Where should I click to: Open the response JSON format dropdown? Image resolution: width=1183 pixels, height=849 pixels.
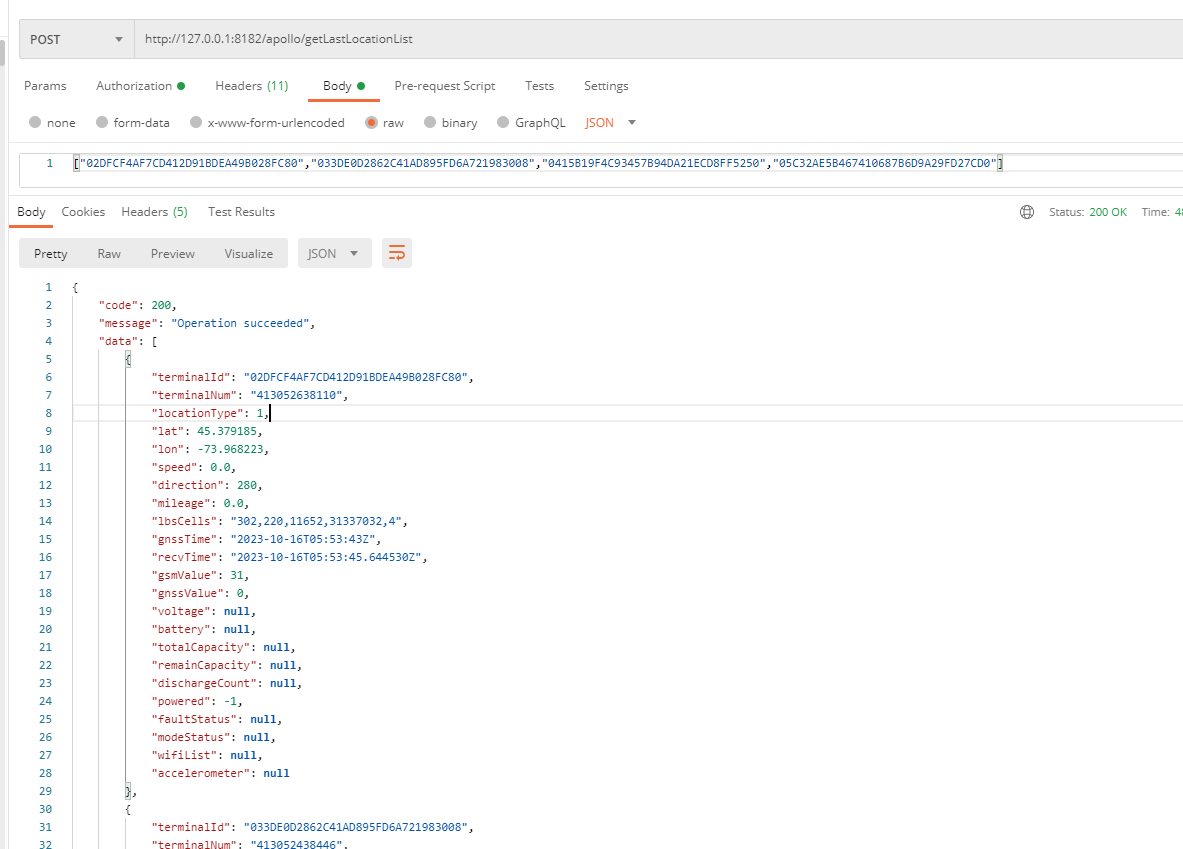pyautogui.click(x=334, y=253)
